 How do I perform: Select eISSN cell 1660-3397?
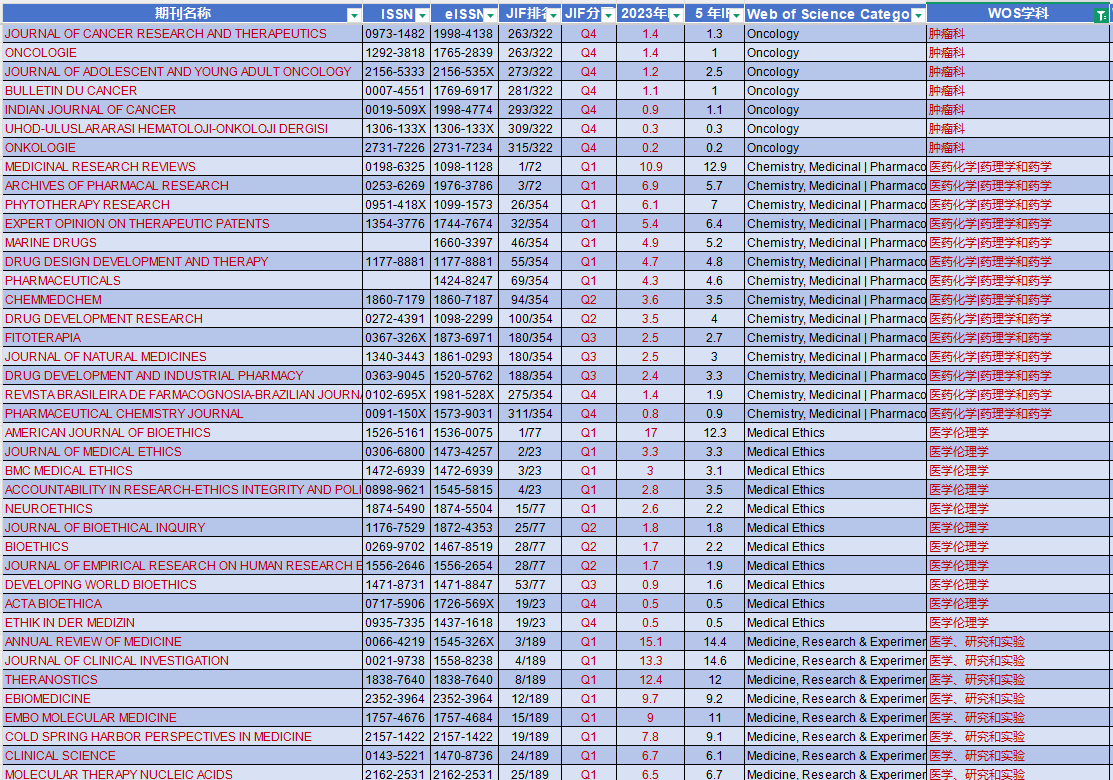click(x=464, y=243)
